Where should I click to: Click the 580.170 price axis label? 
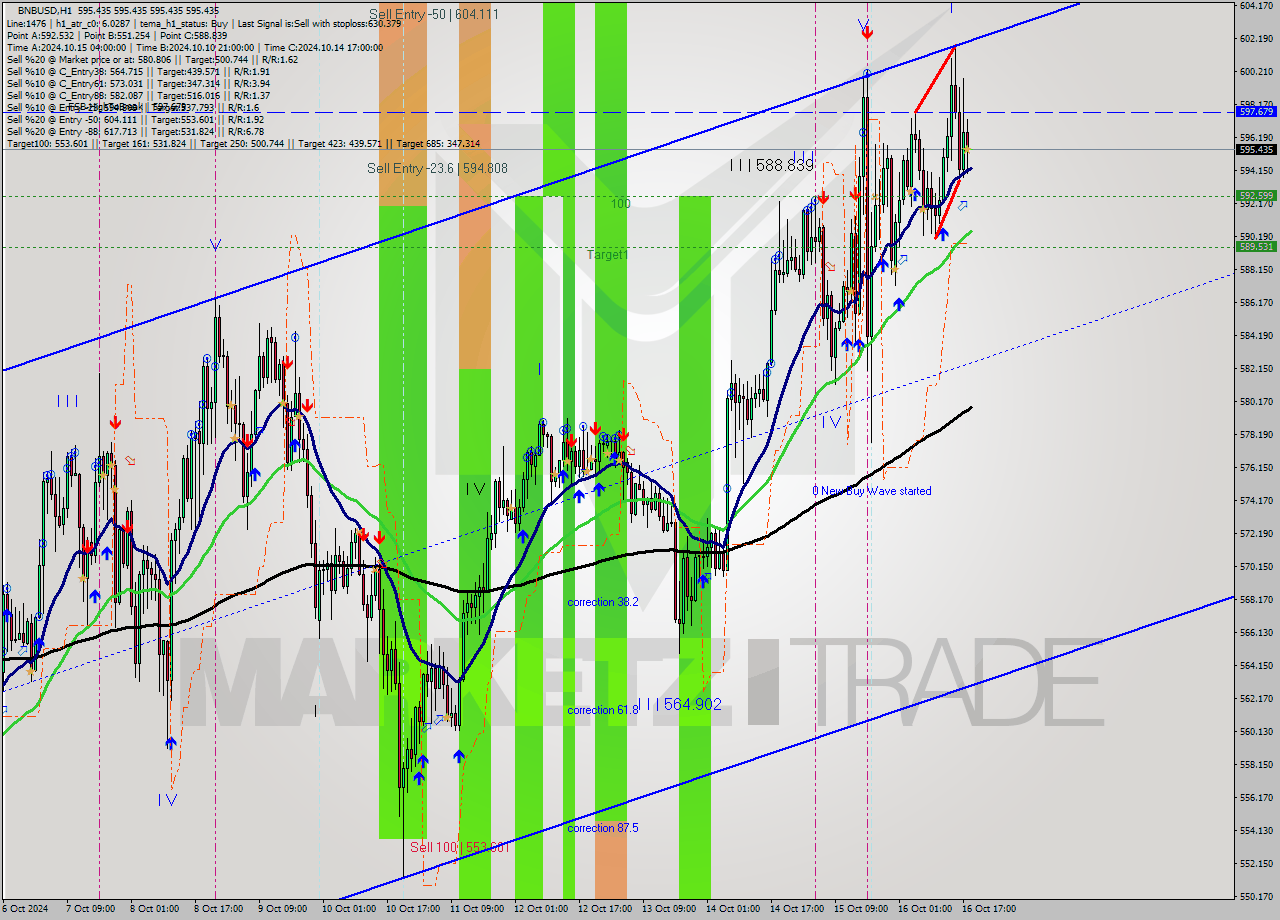(1256, 402)
